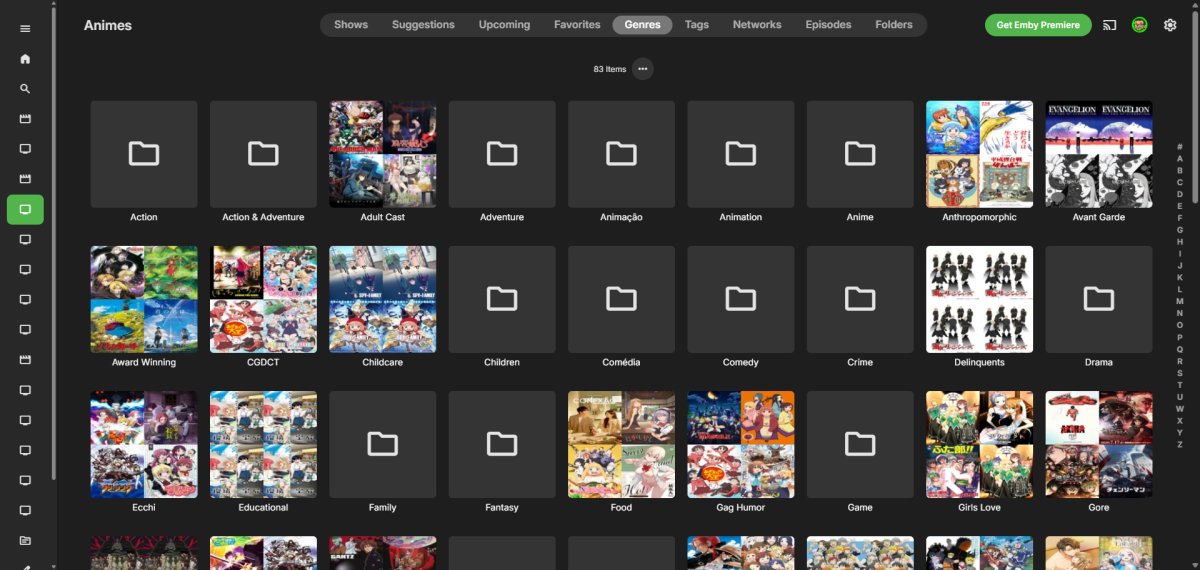Click the folder icon on the Fantasy card
The height and width of the screenshot is (570, 1200).
[502, 444]
